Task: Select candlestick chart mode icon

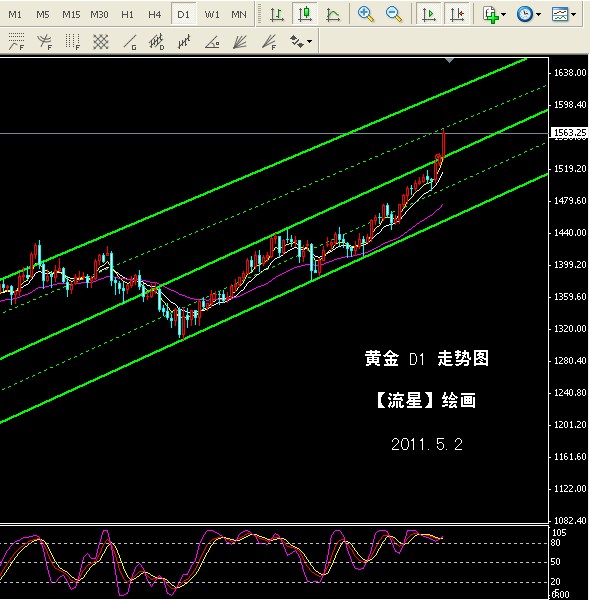Action: pos(305,15)
